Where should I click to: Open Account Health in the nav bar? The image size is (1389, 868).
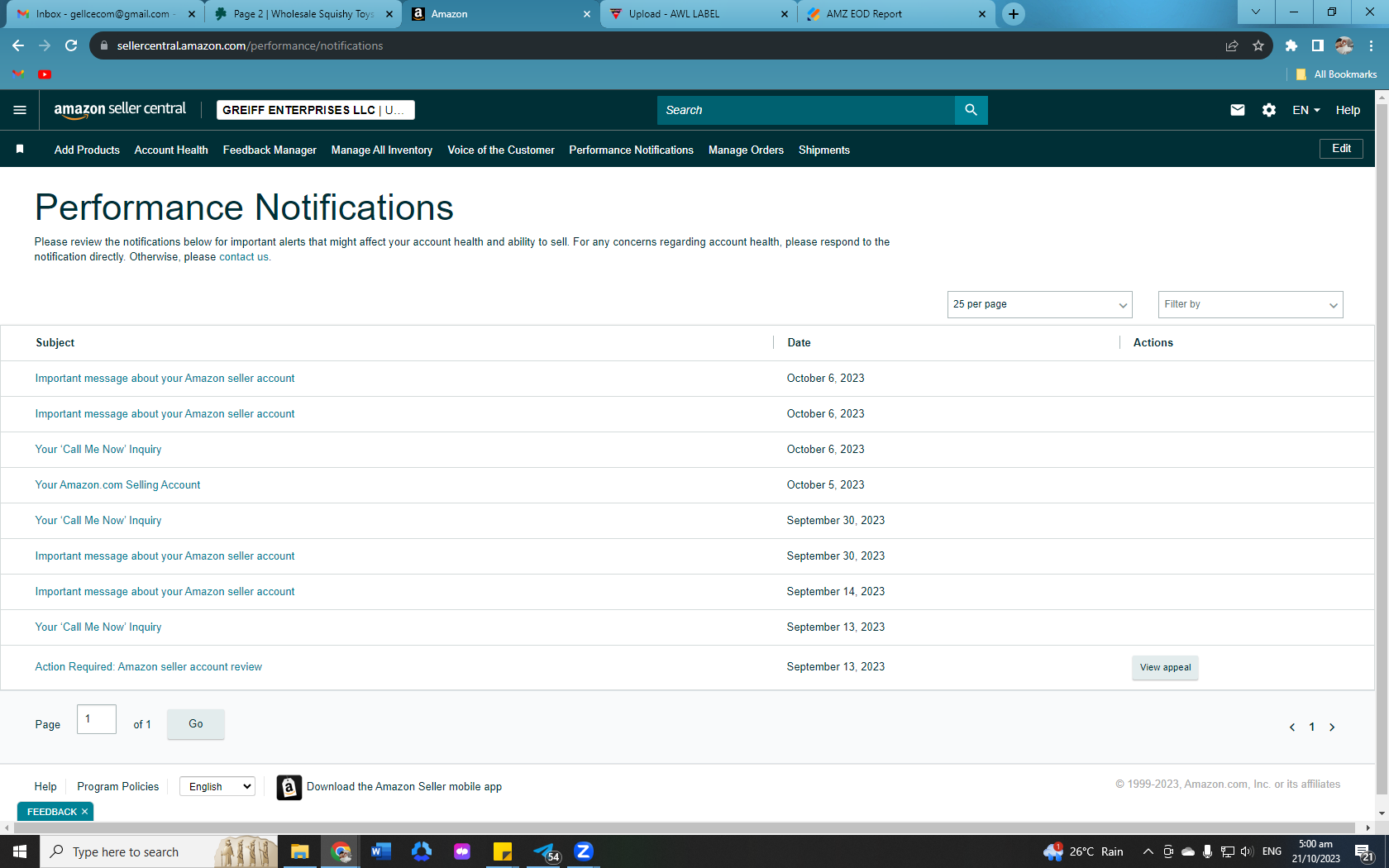(x=171, y=150)
